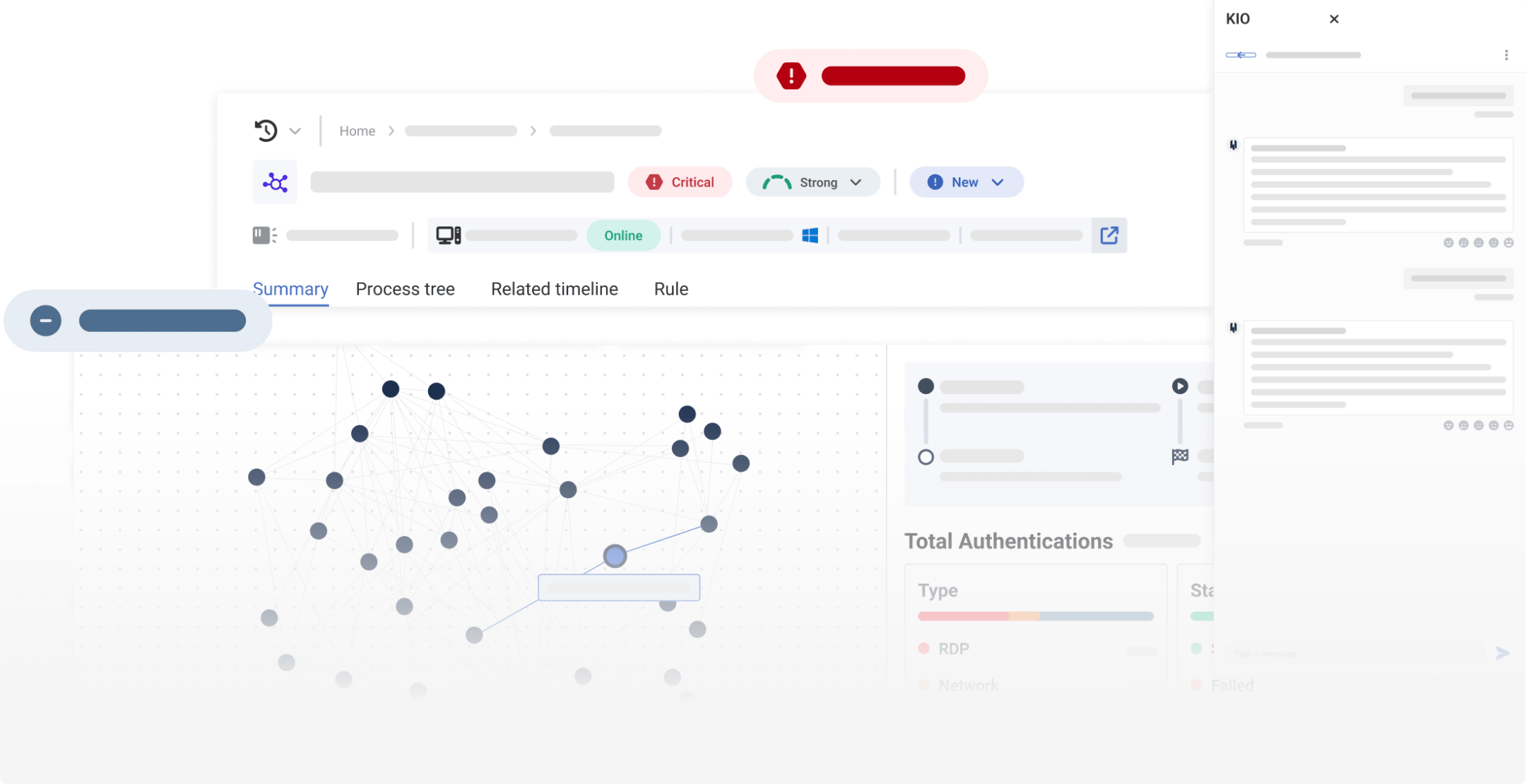Go to Home breadcrumb link
Screen dimensions: 1526x784
click(x=357, y=131)
